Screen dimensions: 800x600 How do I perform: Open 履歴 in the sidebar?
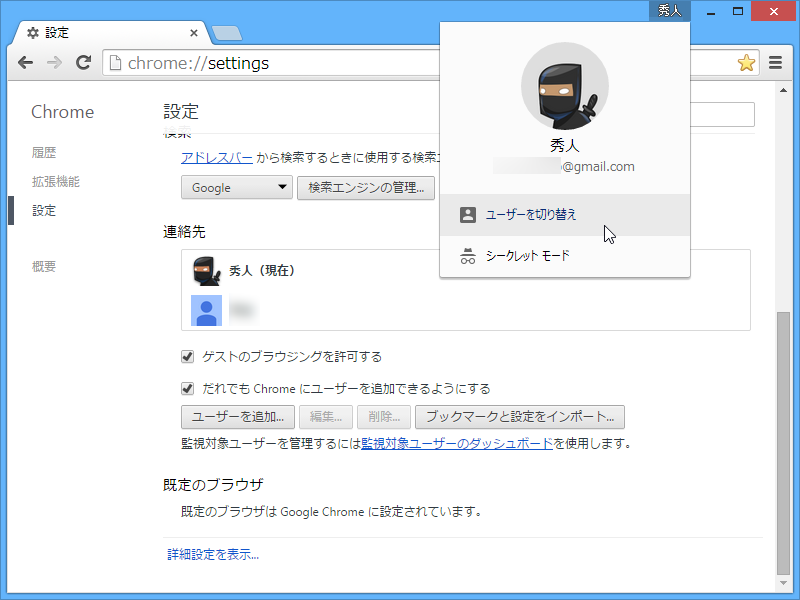pyautogui.click(x=44, y=153)
